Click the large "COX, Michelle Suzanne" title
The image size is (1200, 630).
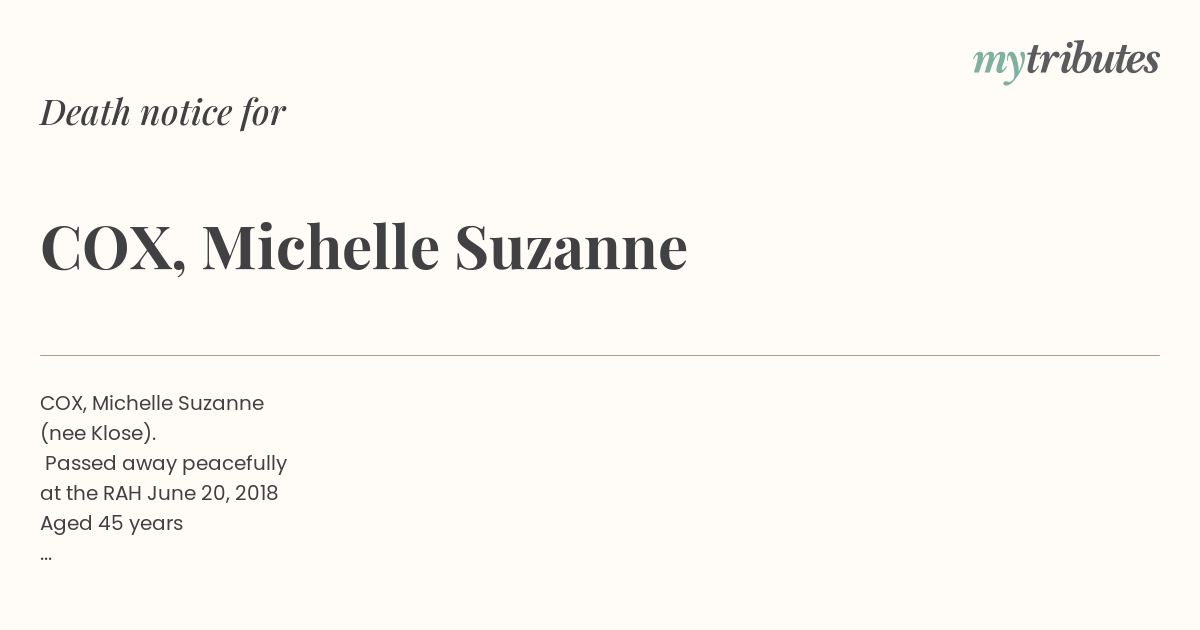coord(364,247)
